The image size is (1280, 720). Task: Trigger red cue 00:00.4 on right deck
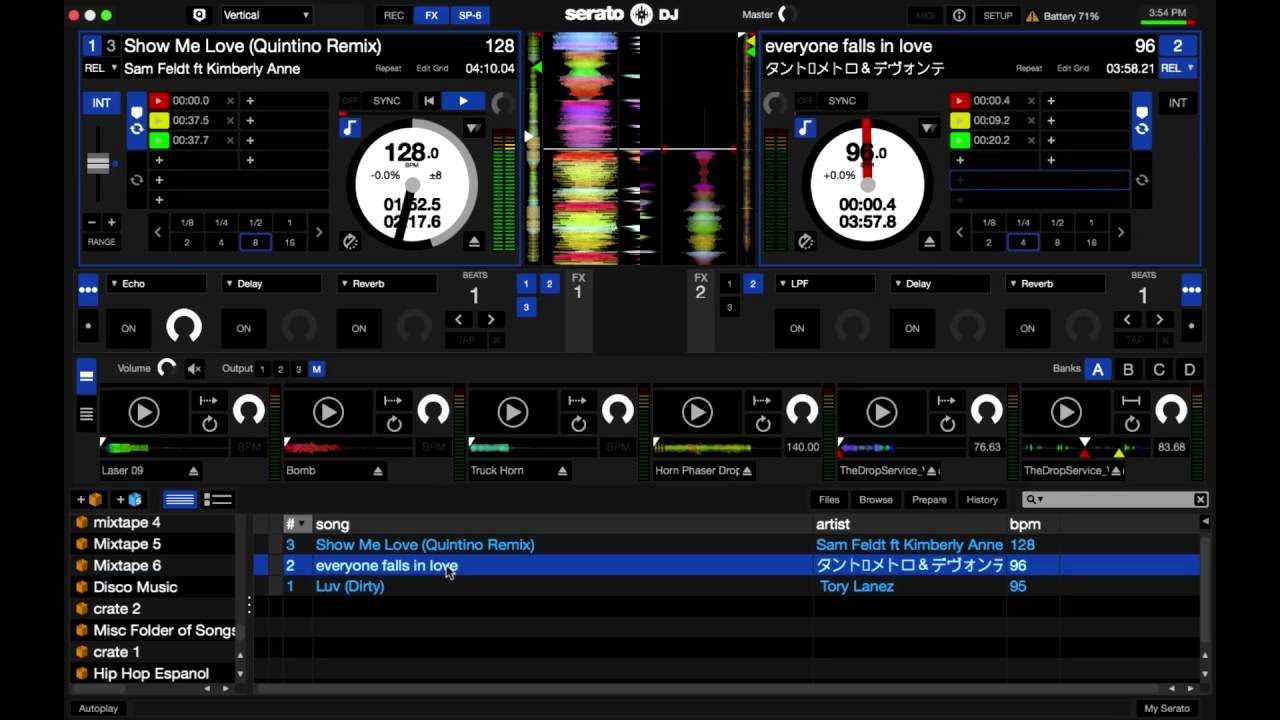pyautogui.click(x=960, y=101)
